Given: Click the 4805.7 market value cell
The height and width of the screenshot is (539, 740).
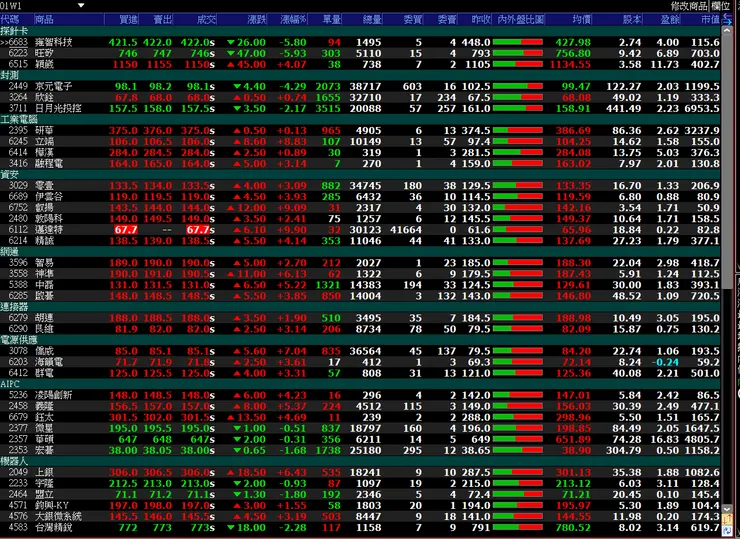Looking at the screenshot, I should pyautogui.click(x=702, y=439).
